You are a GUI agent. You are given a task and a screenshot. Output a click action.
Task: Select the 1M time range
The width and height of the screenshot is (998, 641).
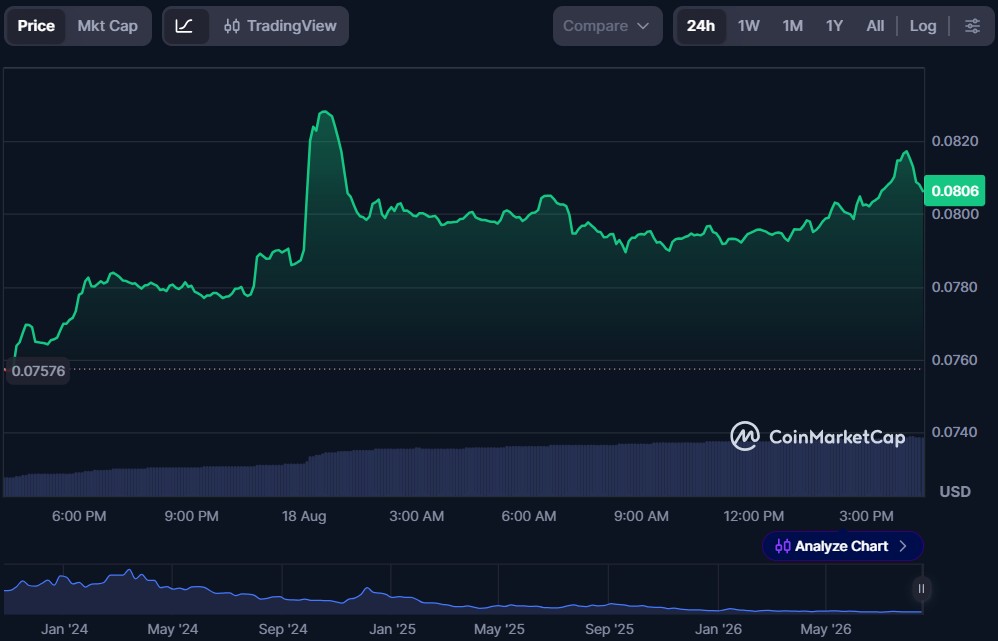pyautogui.click(x=792, y=26)
